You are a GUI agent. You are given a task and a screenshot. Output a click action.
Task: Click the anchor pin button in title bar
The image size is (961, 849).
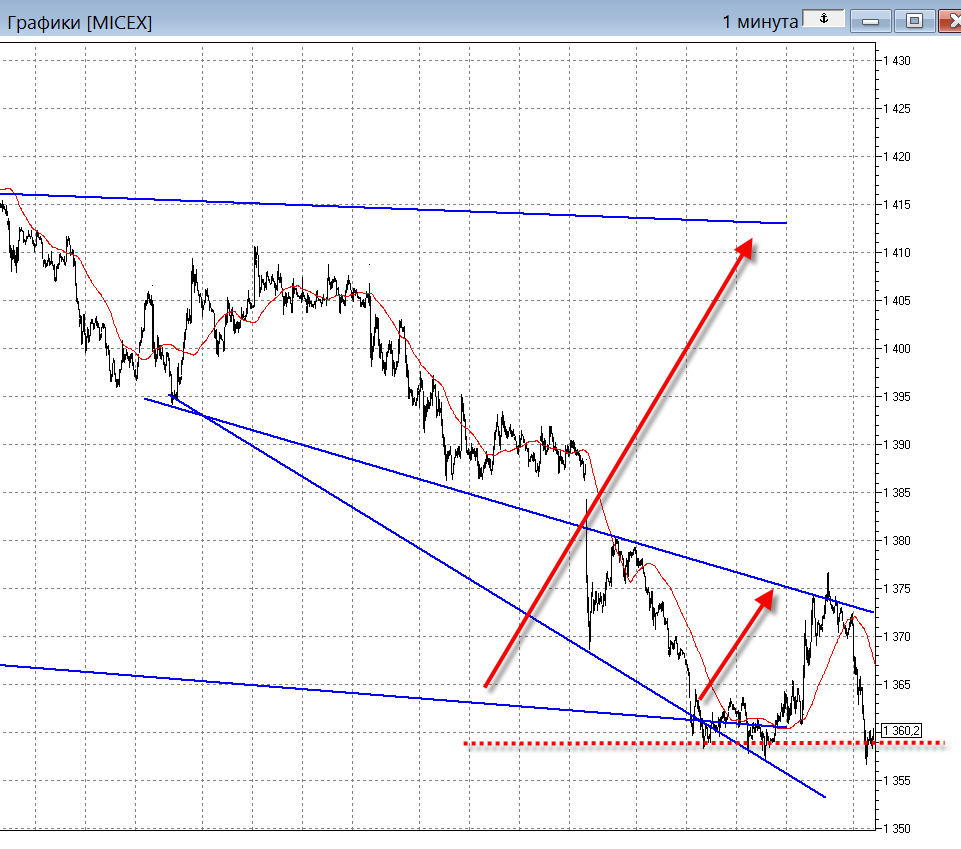(824, 19)
